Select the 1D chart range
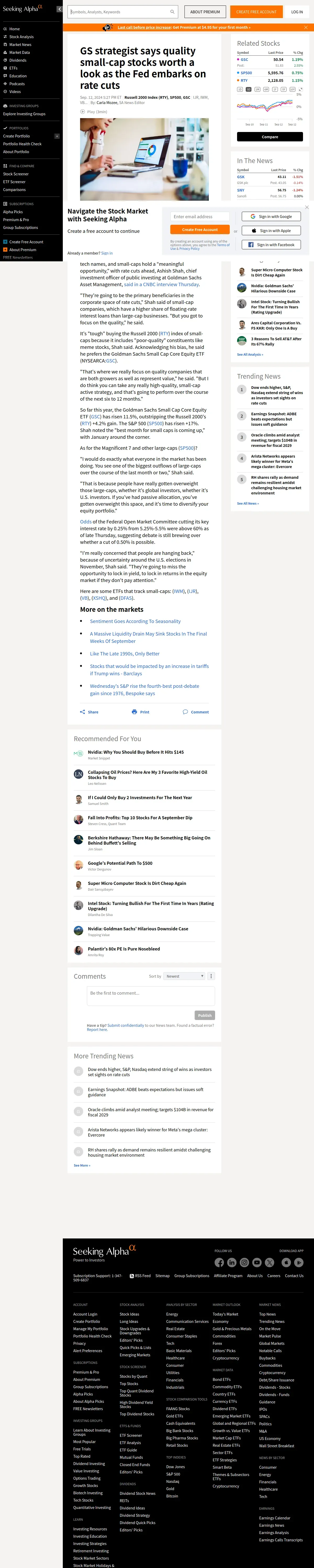 point(240,89)
